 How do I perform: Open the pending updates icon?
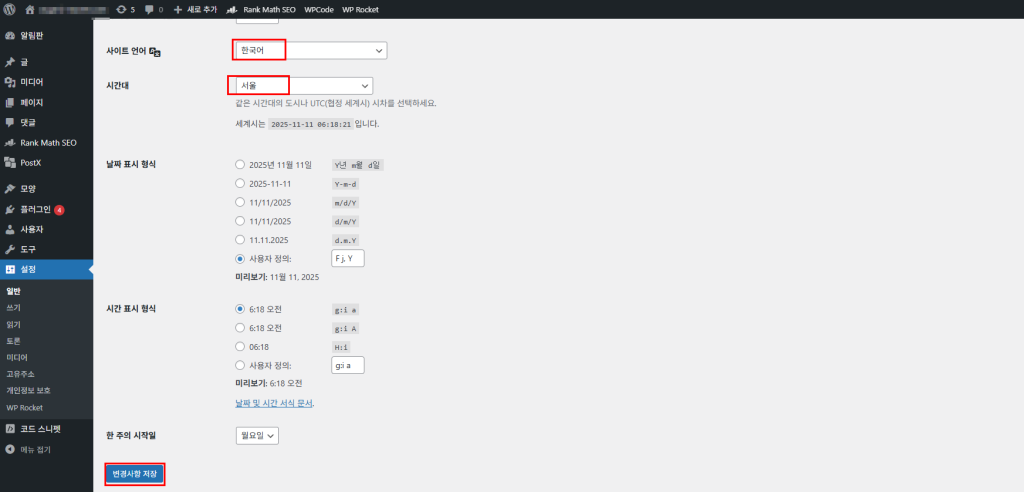coord(121,10)
